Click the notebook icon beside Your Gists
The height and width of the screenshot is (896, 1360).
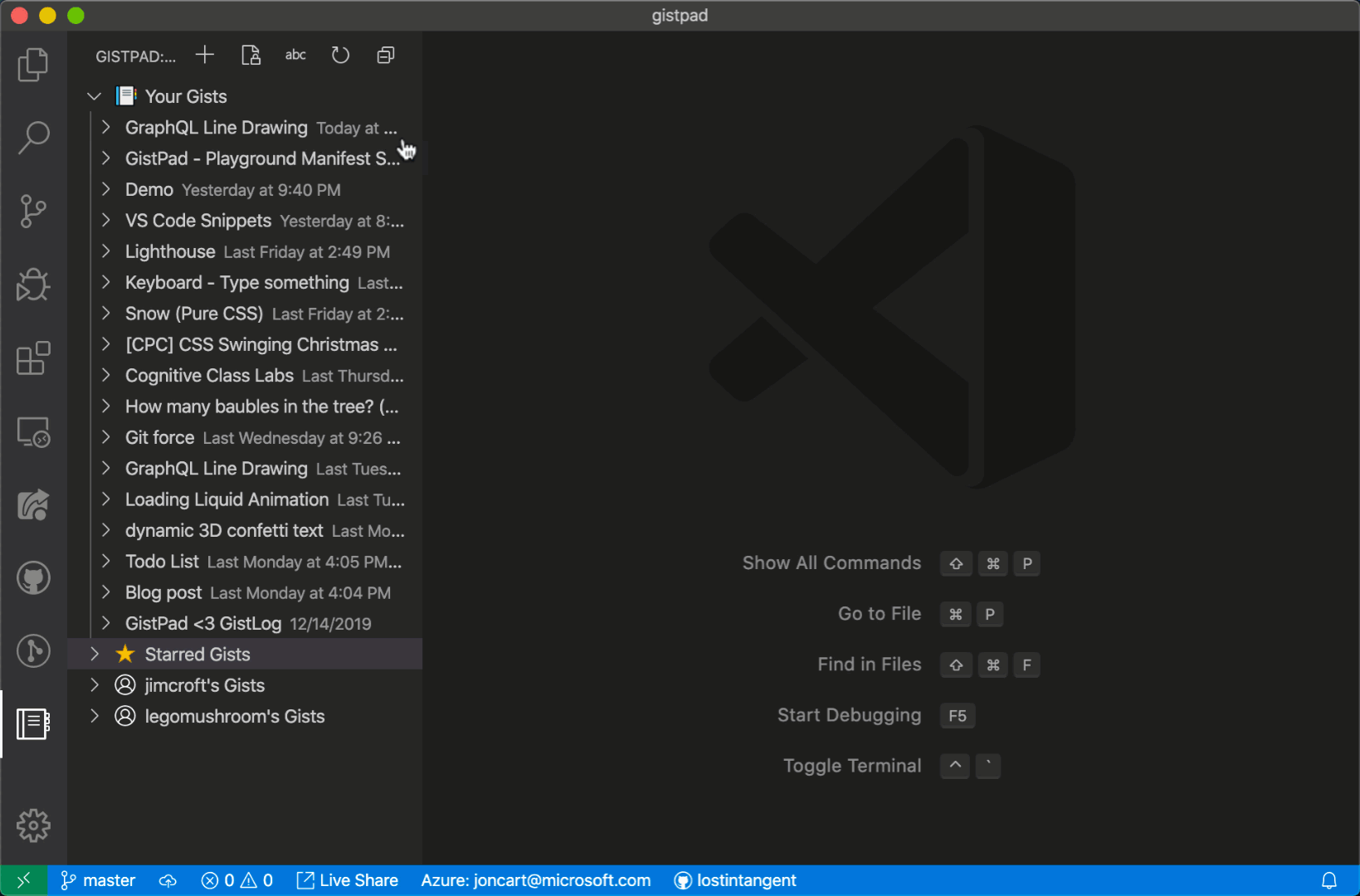(125, 96)
